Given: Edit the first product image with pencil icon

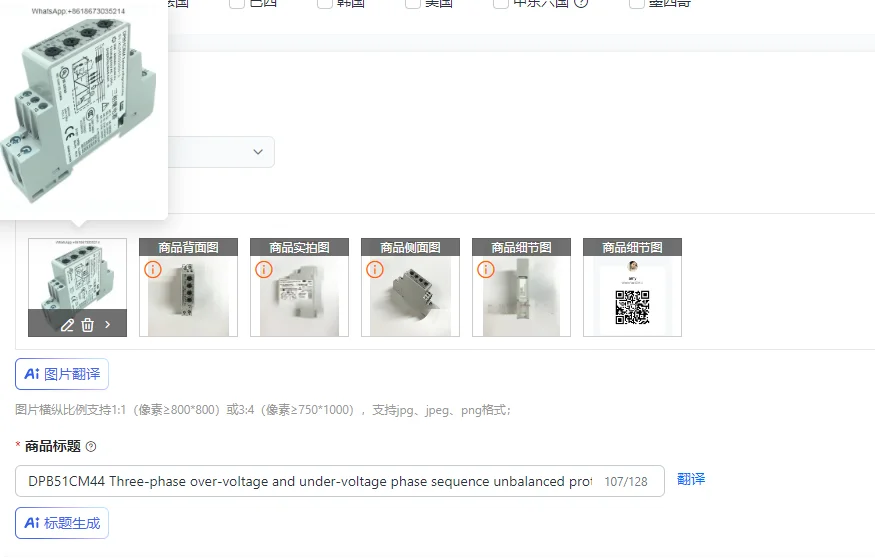Looking at the screenshot, I should pos(68,325).
